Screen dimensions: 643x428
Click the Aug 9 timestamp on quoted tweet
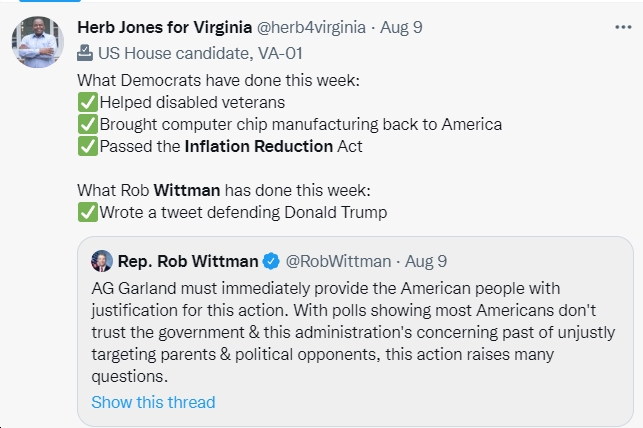pos(426,261)
